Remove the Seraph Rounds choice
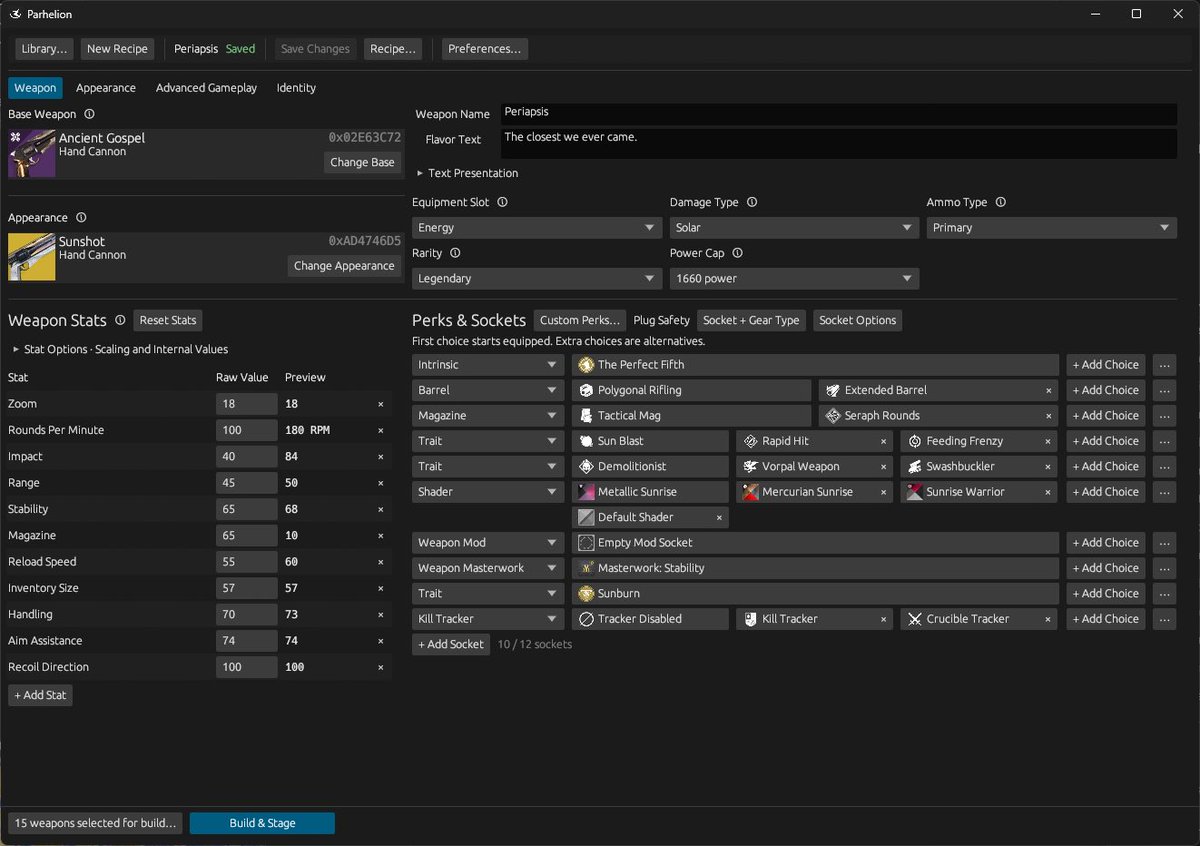 point(1048,415)
